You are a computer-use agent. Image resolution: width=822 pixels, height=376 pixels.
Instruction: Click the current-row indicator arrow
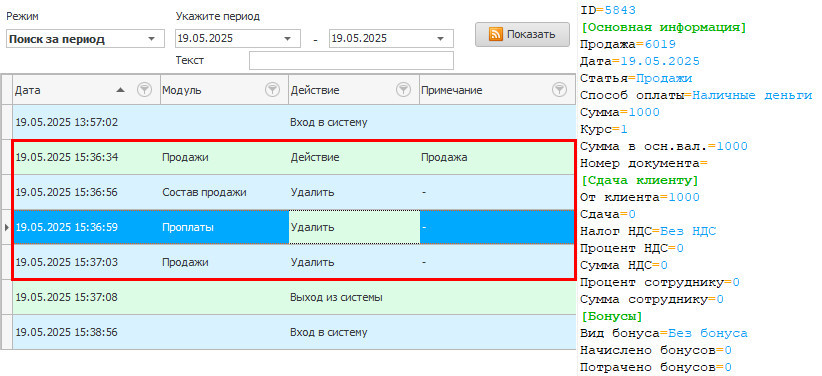pos(6,227)
